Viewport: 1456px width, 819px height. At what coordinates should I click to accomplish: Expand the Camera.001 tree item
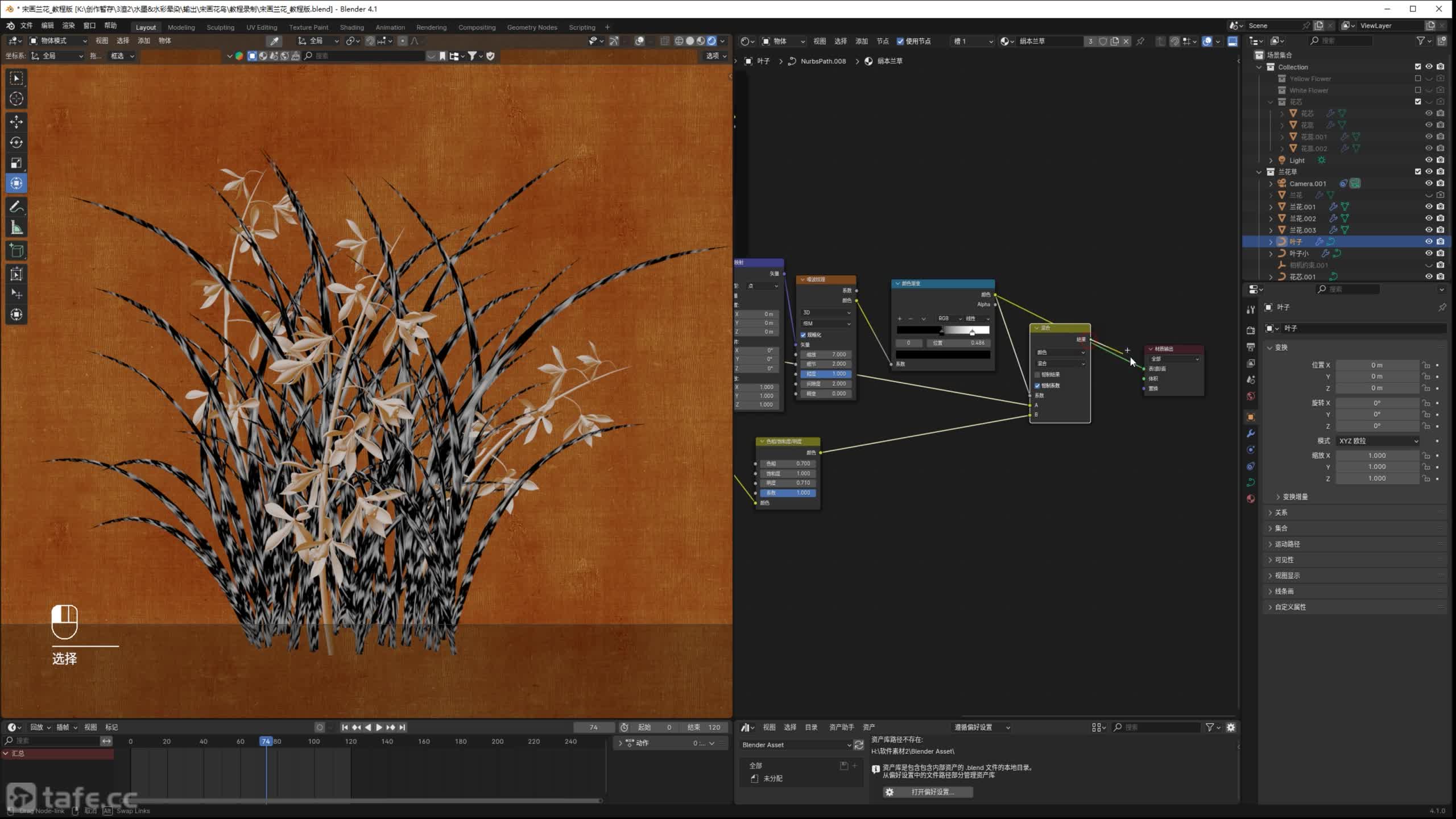[1271, 184]
